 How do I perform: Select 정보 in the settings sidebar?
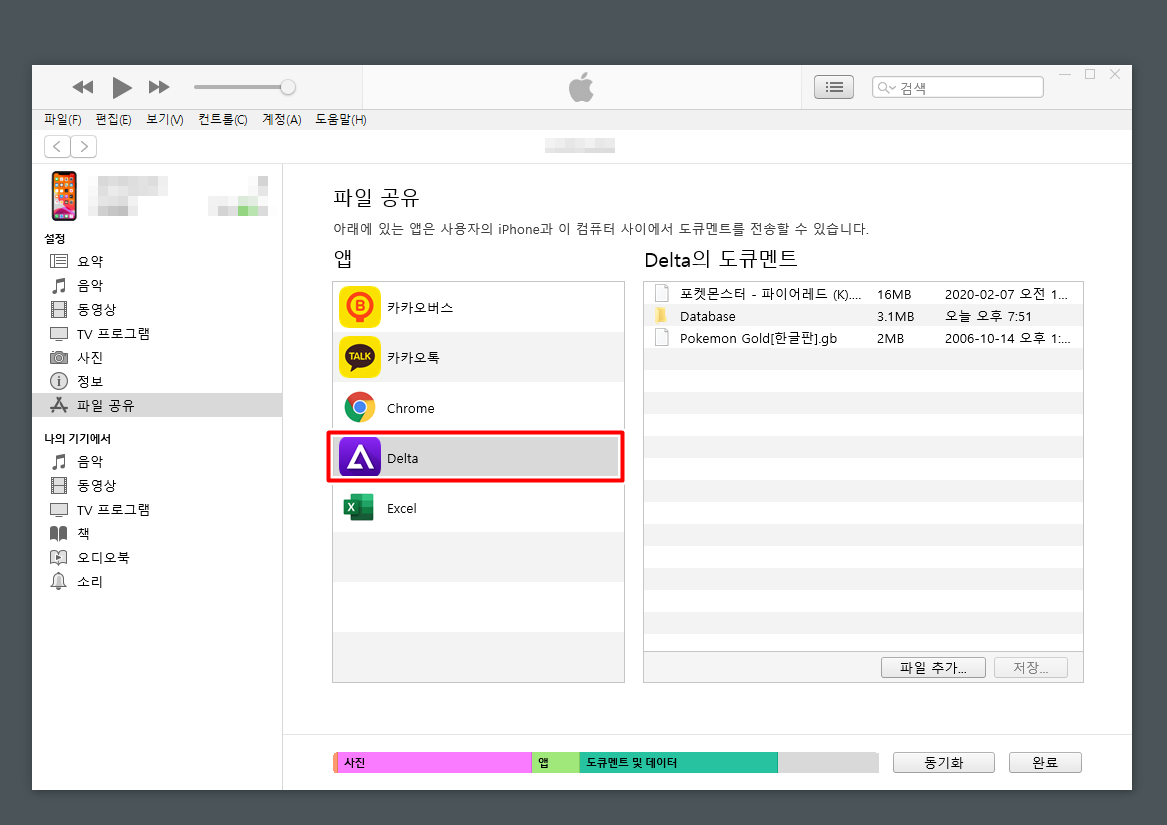point(157,381)
